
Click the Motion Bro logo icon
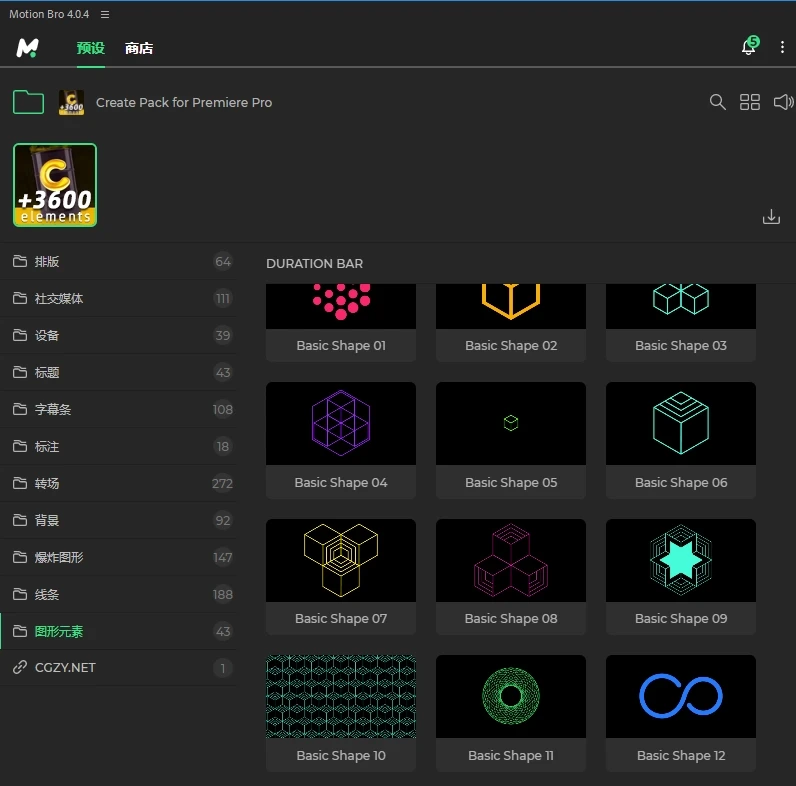(x=28, y=48)
